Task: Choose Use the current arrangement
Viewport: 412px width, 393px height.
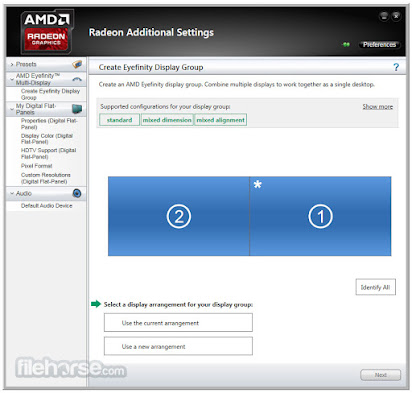Action: tap(178, 323)
